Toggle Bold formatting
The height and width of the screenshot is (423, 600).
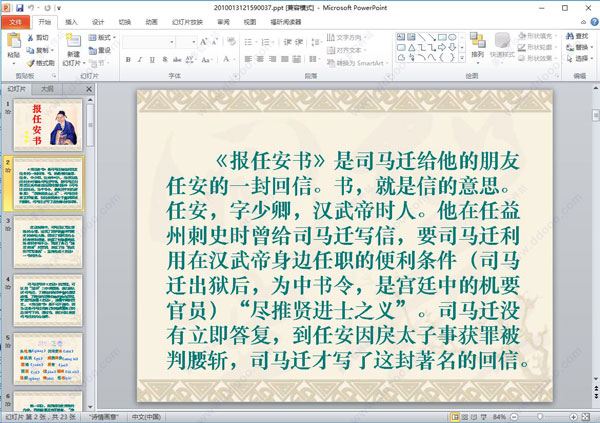coord(128,60)
